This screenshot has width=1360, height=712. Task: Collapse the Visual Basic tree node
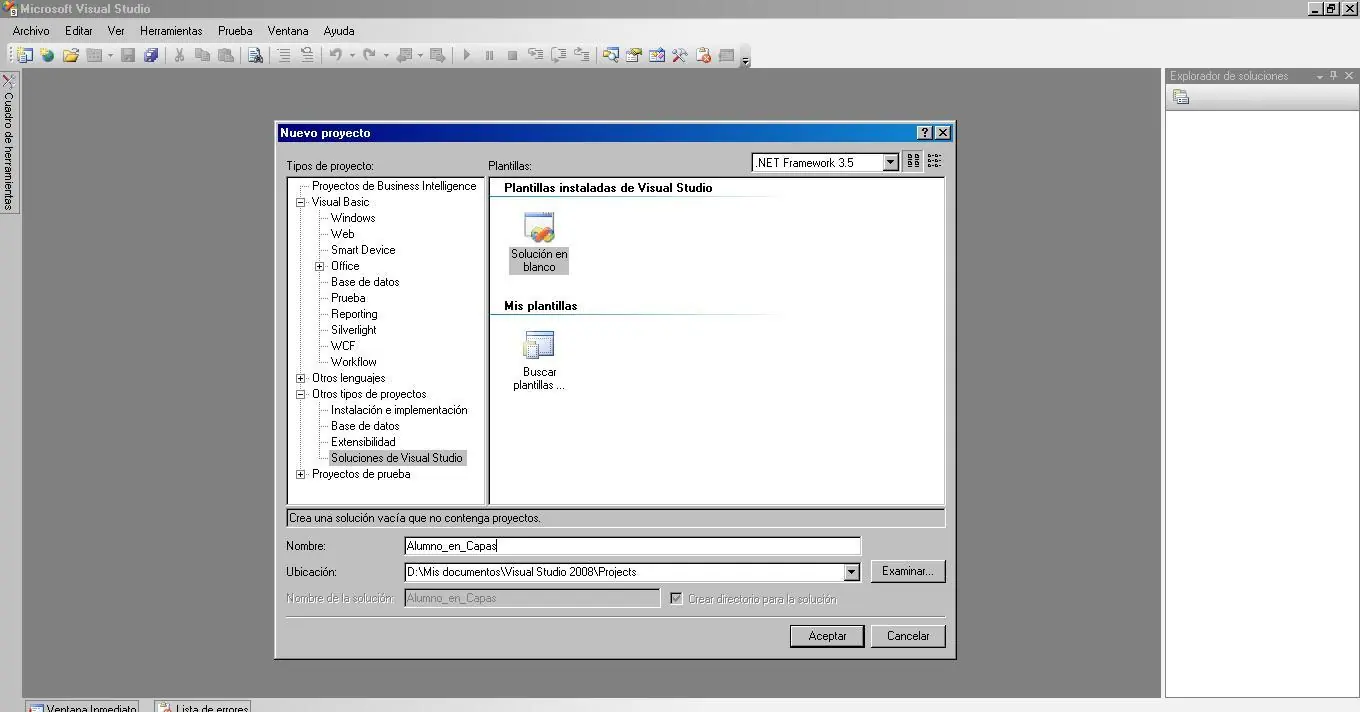coord(301,202)
